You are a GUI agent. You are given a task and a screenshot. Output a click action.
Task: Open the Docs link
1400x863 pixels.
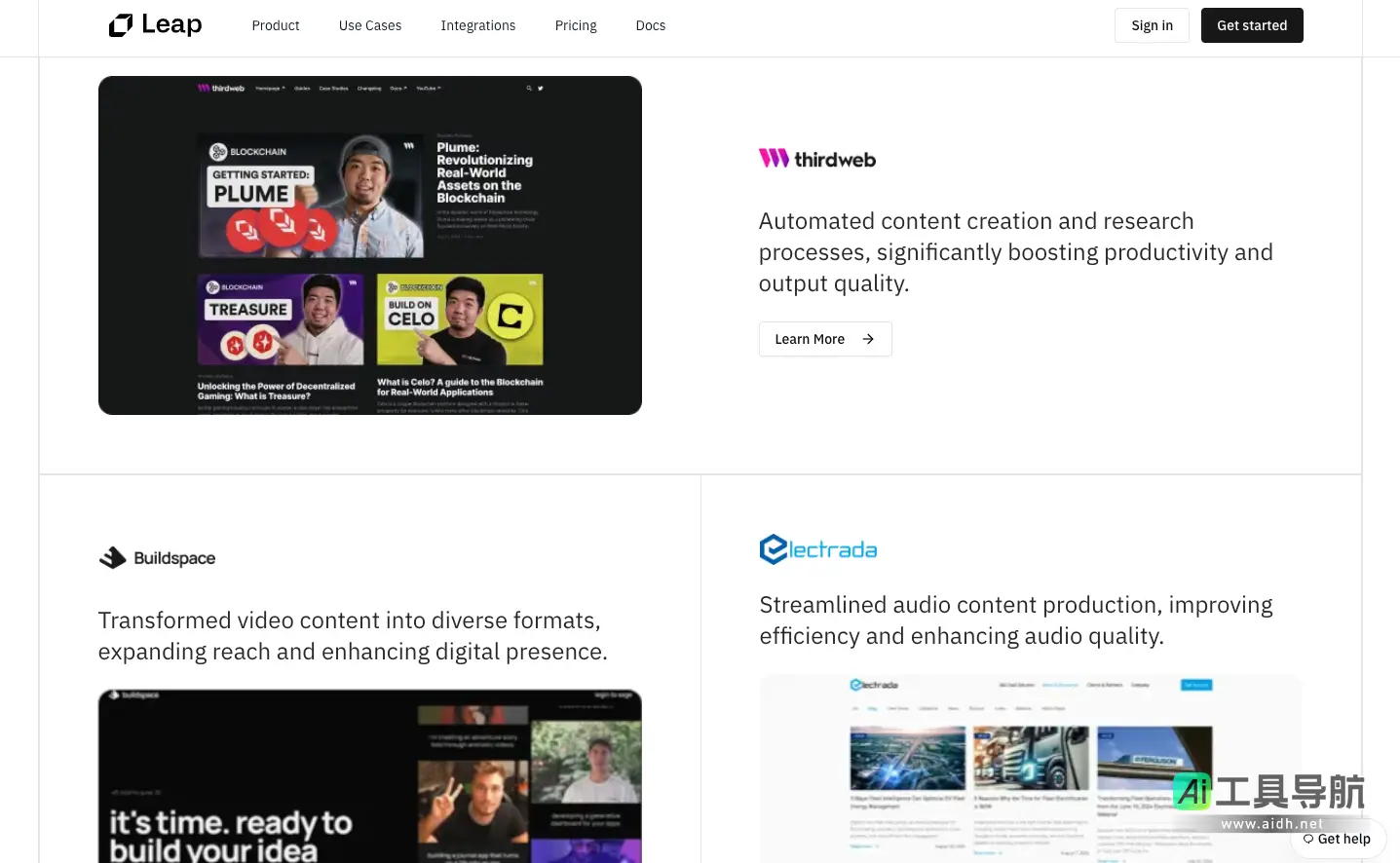click(651, 25)
